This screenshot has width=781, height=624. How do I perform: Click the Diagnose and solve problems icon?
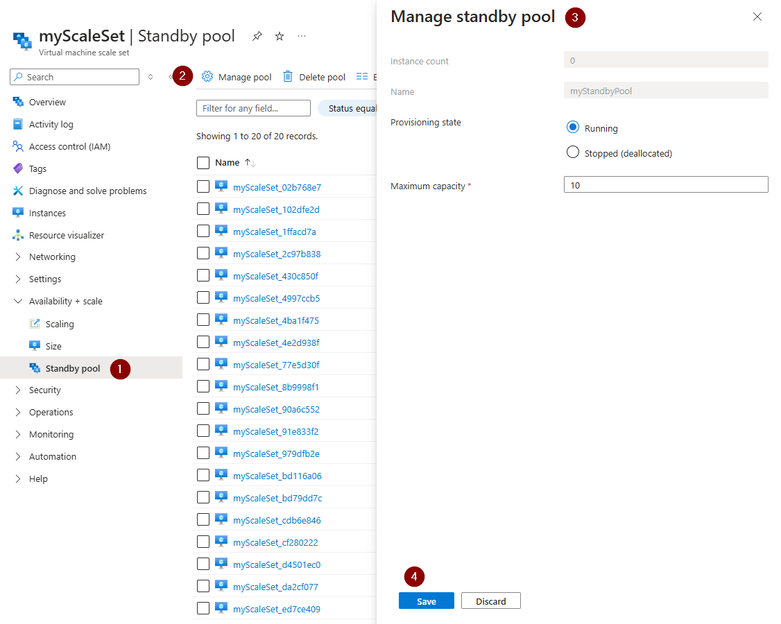(x=18, y=191)
